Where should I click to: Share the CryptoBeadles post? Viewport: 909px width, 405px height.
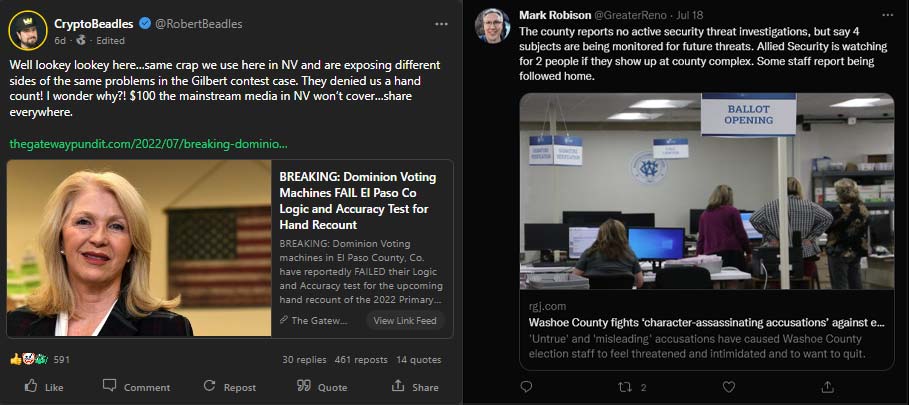(398, 385)
